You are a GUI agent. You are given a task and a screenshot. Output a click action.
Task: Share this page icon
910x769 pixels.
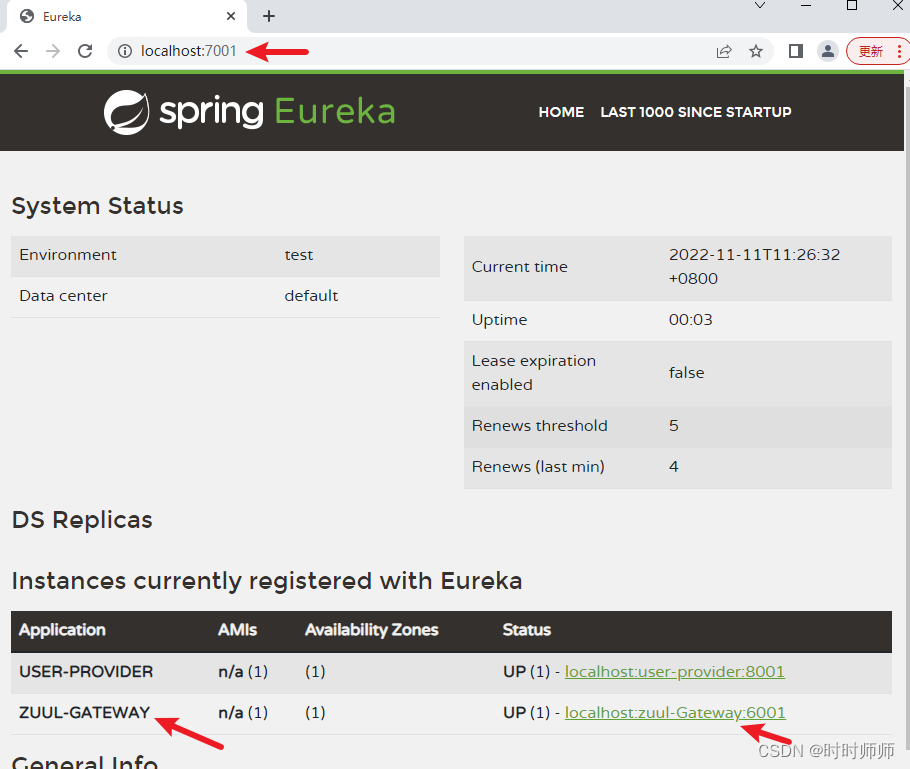click(724, 52)
